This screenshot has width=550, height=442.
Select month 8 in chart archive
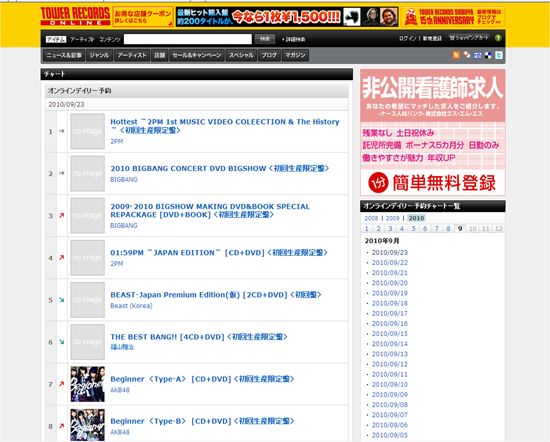coord(448,229)
